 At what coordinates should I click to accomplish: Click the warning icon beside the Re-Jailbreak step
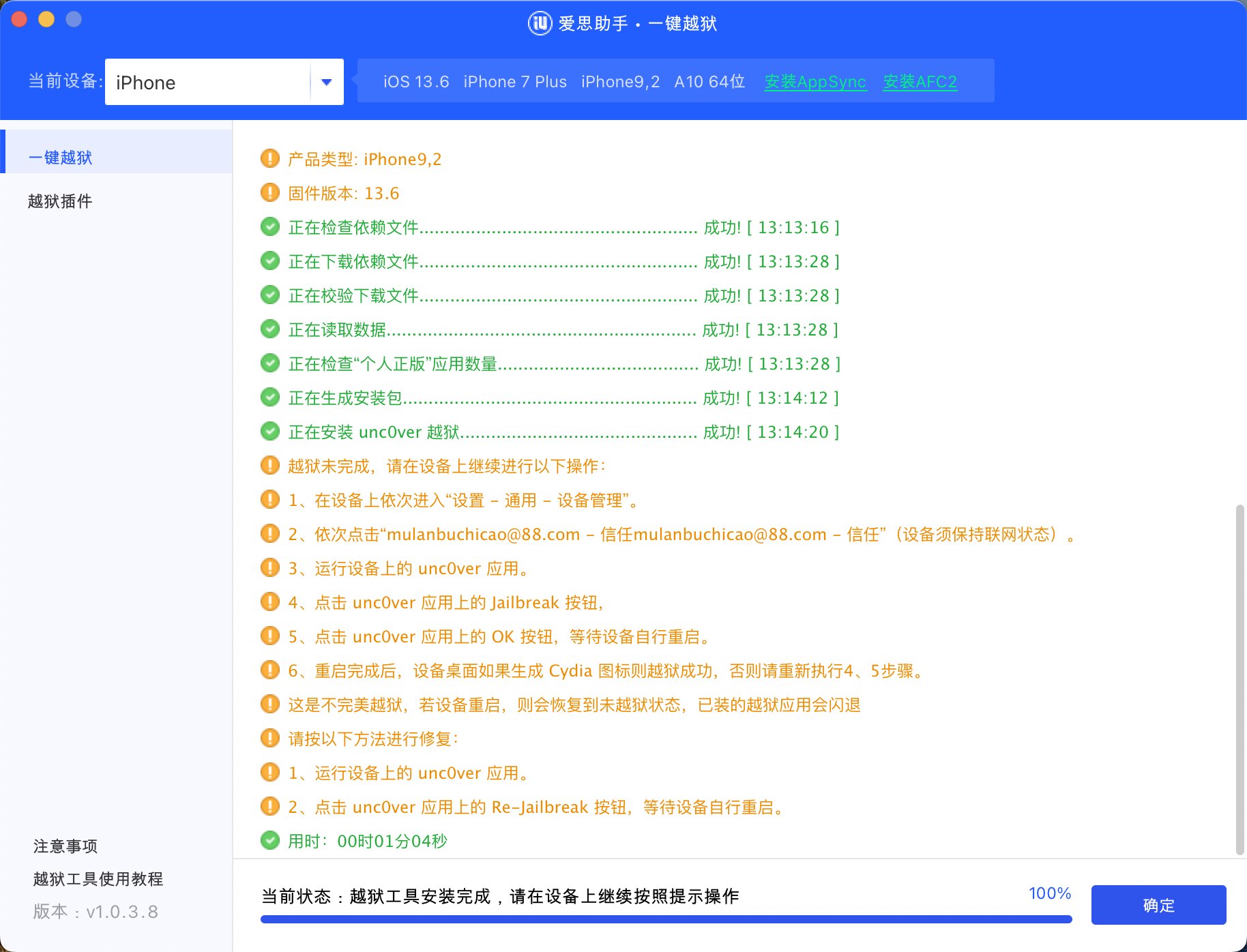(270, 806)
